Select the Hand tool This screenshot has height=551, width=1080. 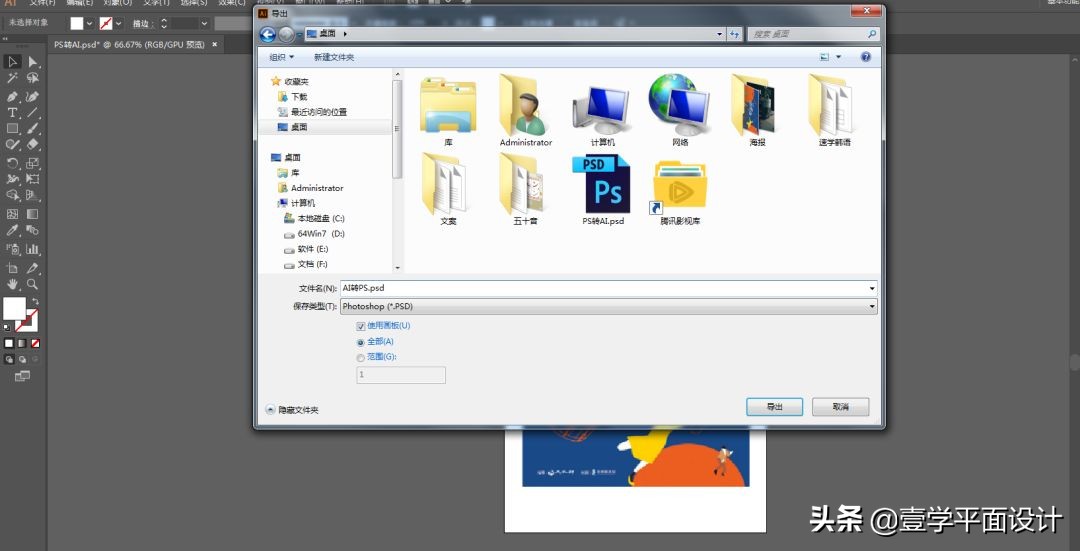[x=12, y=284]
